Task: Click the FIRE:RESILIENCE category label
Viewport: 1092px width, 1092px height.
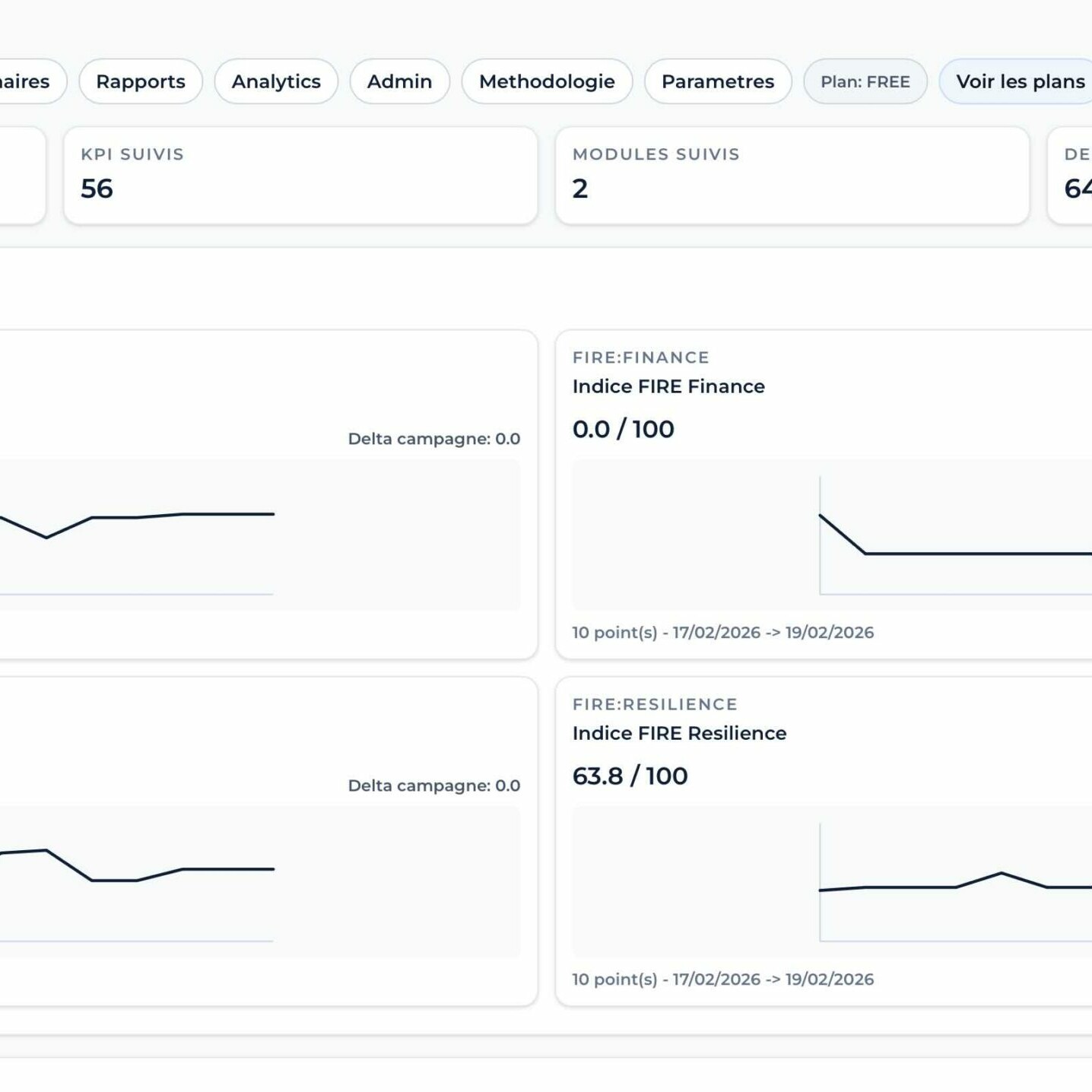Action: (x=655, y=704)
